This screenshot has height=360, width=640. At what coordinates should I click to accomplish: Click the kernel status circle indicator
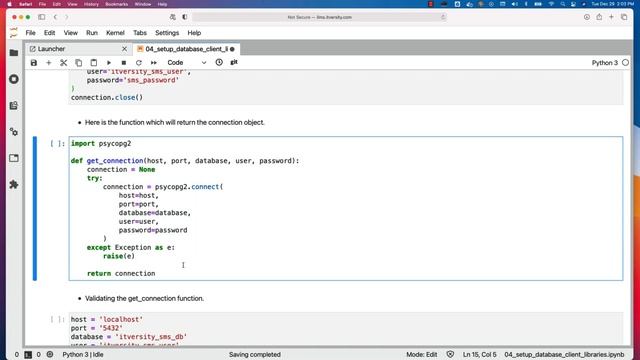point(625,63)
